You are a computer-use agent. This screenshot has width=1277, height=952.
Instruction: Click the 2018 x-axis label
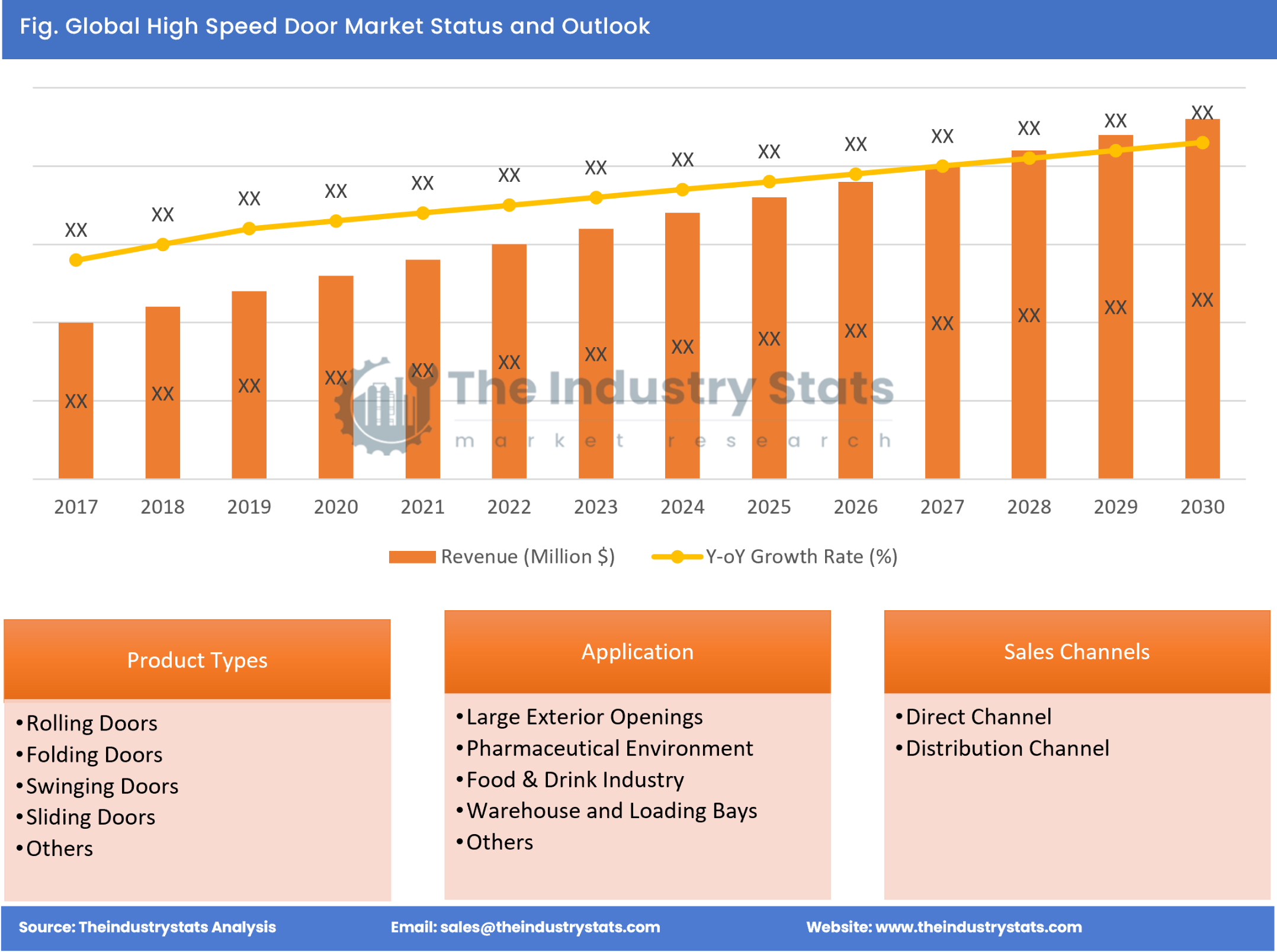coord(162,507)
